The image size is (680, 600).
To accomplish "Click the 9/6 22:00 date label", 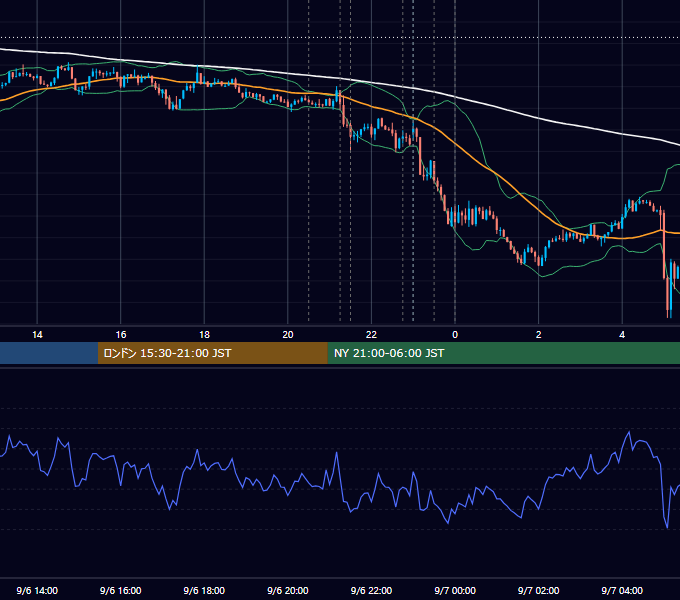I will 371,590.
